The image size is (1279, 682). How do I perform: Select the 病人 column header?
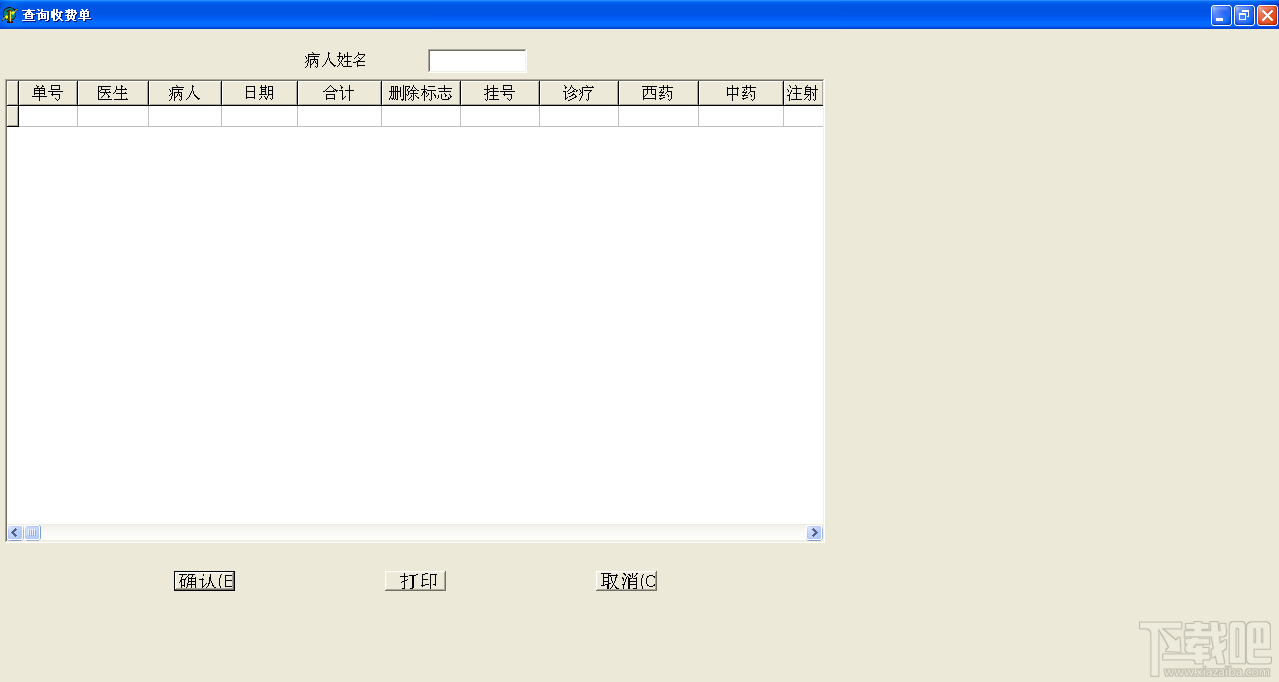[x=184, y=92]
